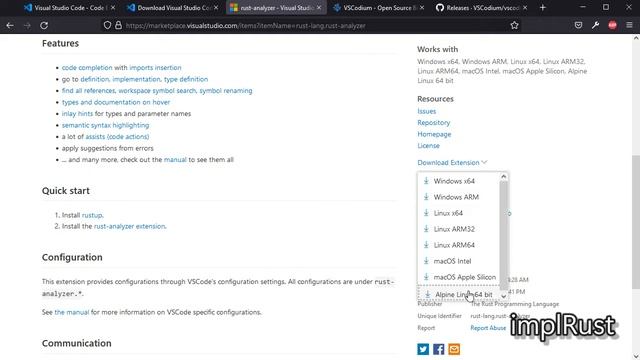Share extension via email icon
The image size is (640, 360).
click(454, 349)
